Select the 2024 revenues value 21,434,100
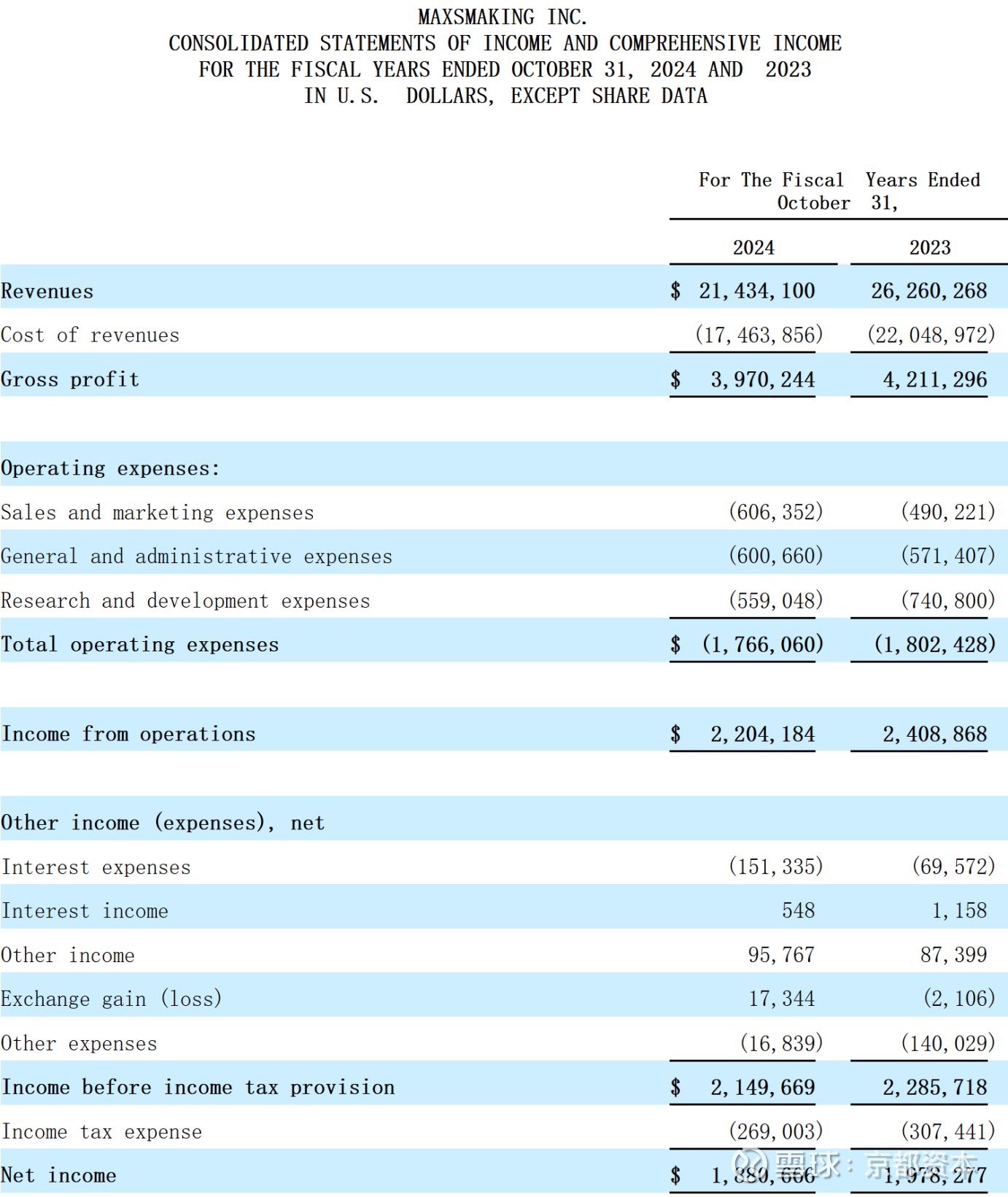 [x=757, y=291]
